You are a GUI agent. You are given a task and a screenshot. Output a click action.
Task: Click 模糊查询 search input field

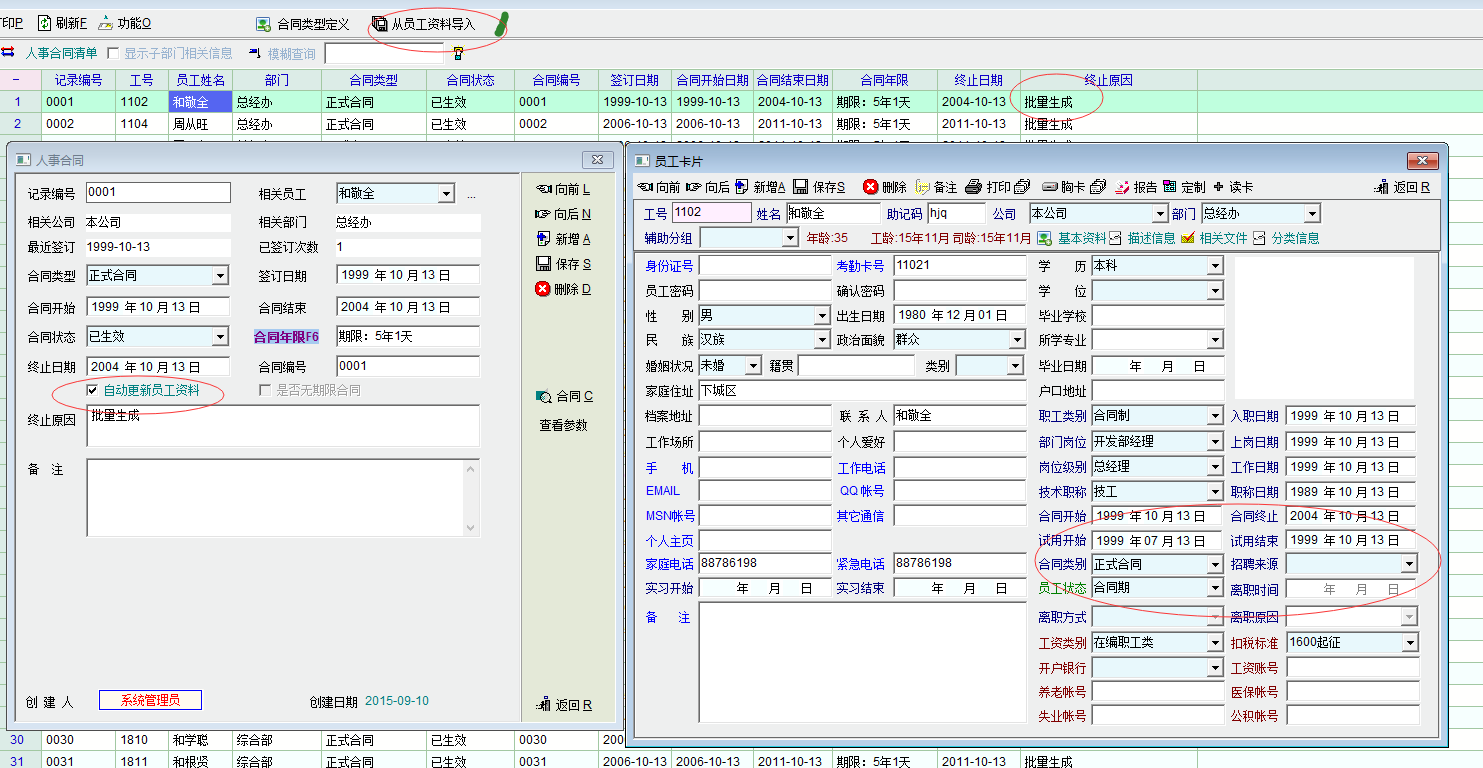tap(383, 54)
